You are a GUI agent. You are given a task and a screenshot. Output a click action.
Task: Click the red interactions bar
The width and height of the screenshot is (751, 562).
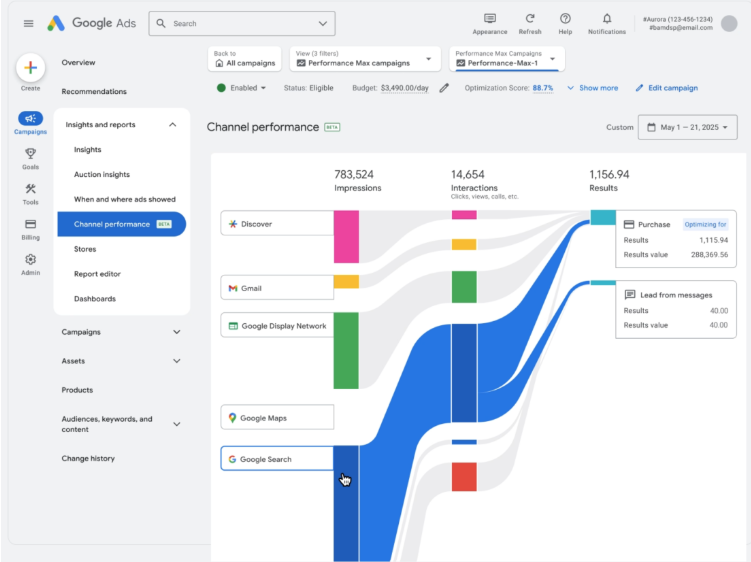(464, 477)
